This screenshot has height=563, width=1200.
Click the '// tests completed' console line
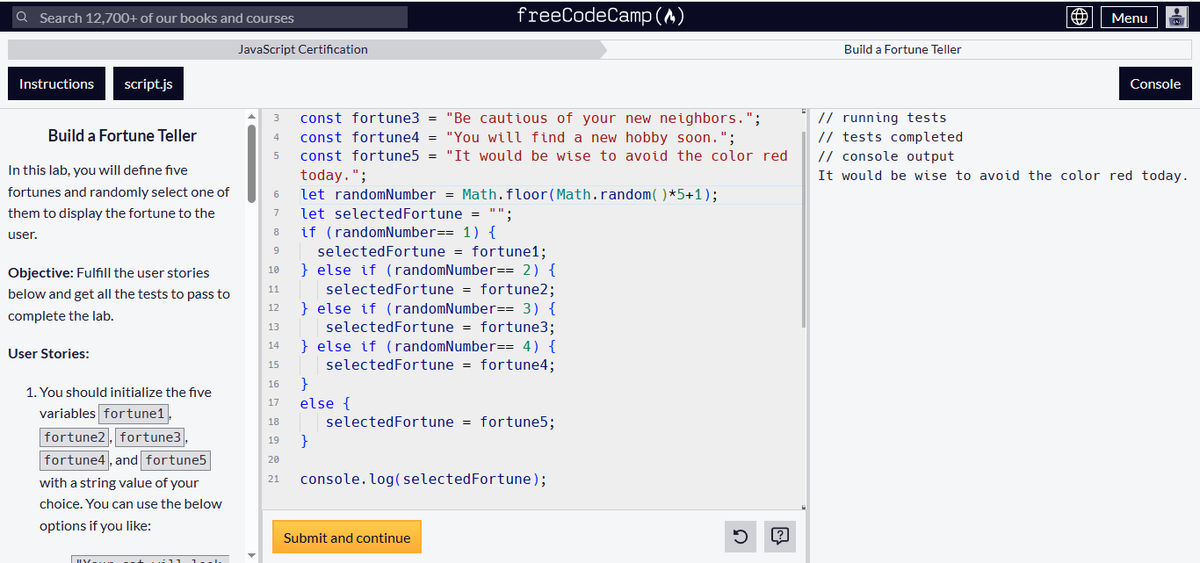(890, 137)
